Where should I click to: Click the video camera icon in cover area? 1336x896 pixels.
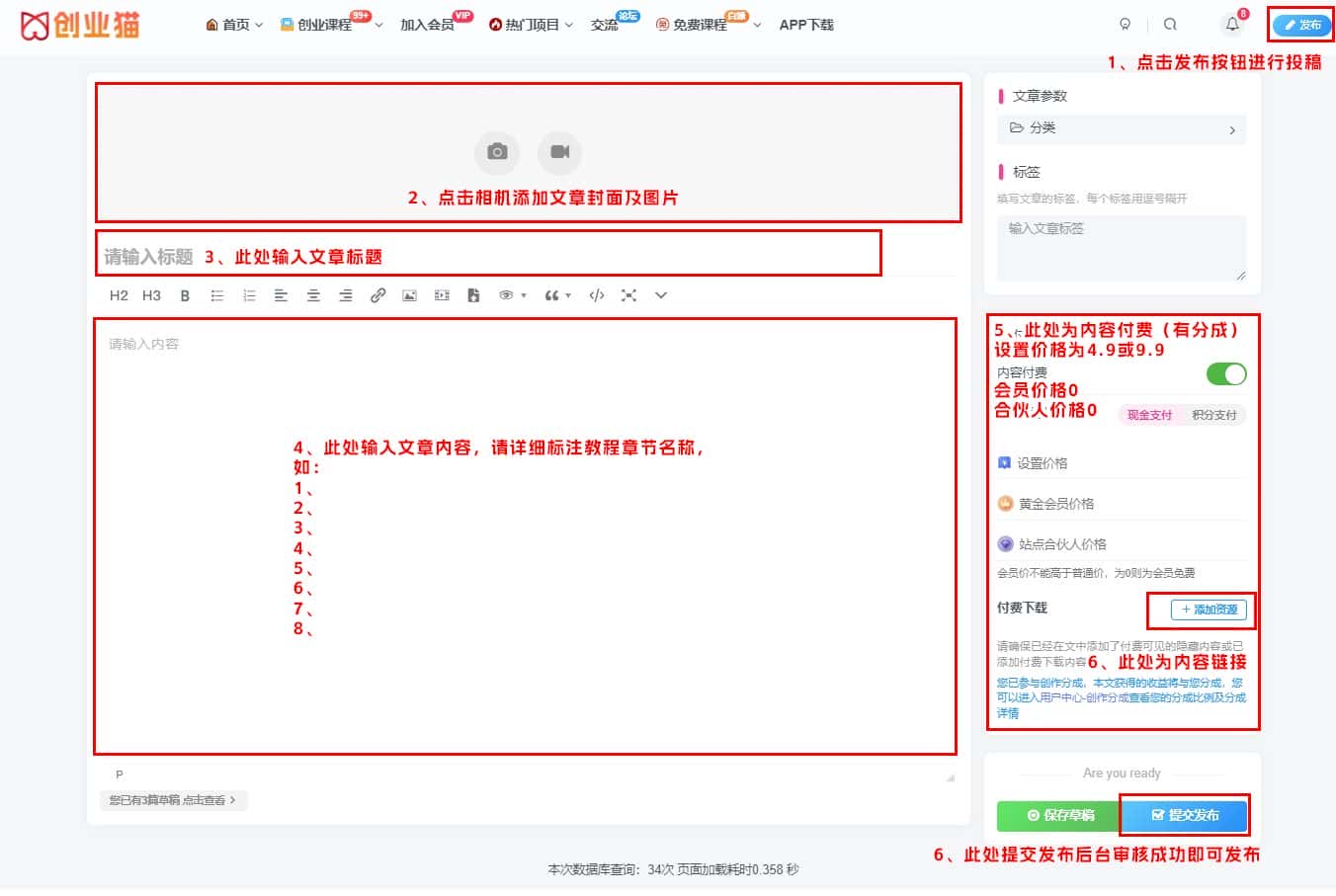click(x=560, y=153)
